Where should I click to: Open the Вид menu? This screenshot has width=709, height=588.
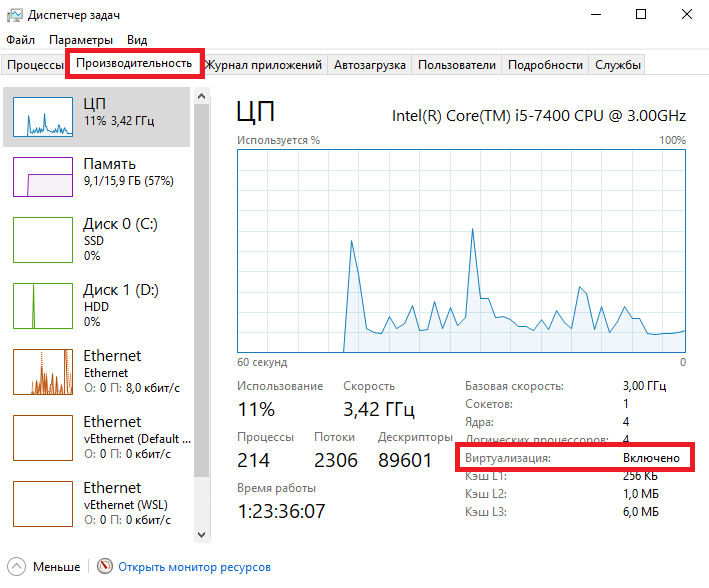pos(137,40)
